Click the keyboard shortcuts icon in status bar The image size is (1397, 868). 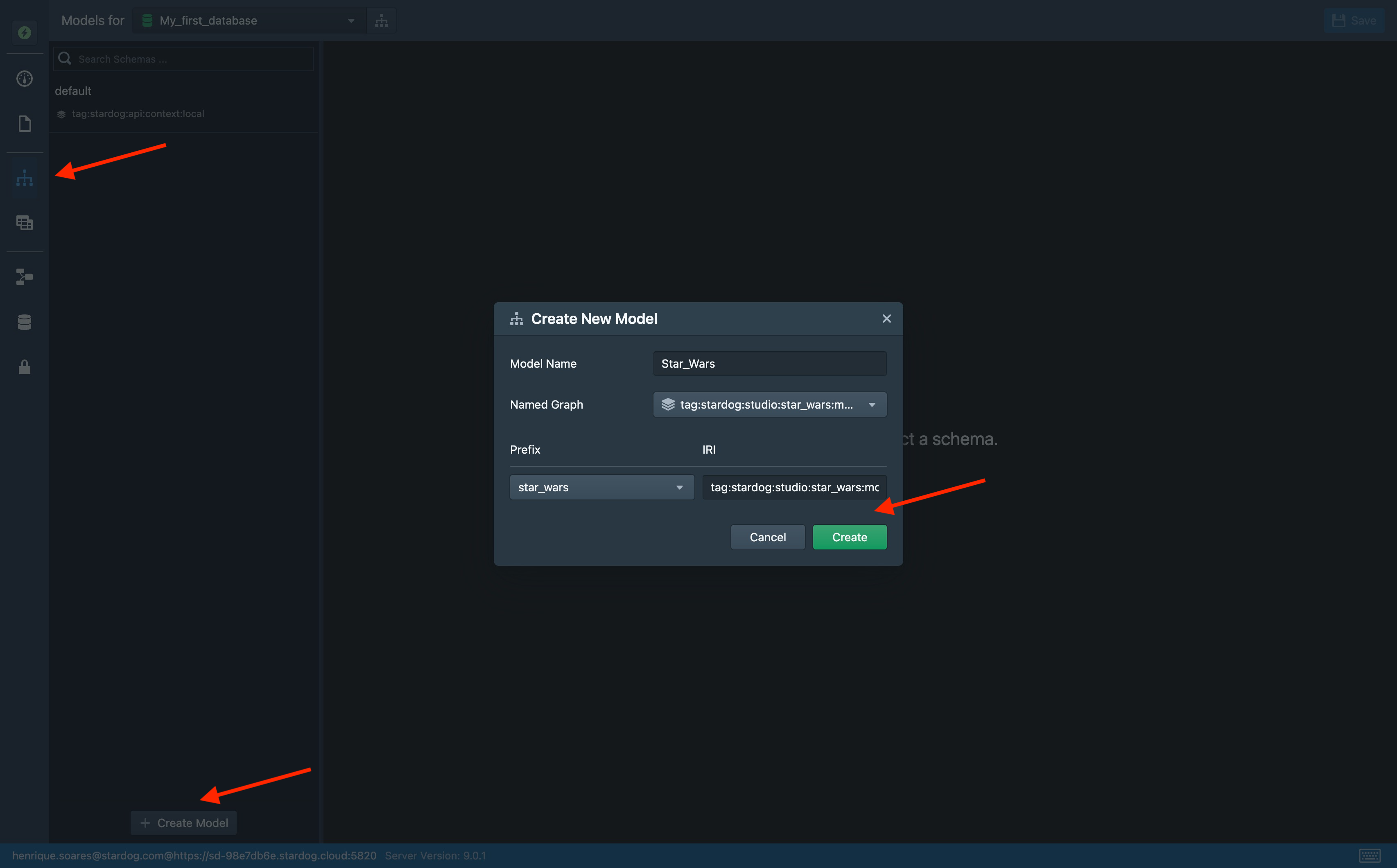tap(1370, 855)
